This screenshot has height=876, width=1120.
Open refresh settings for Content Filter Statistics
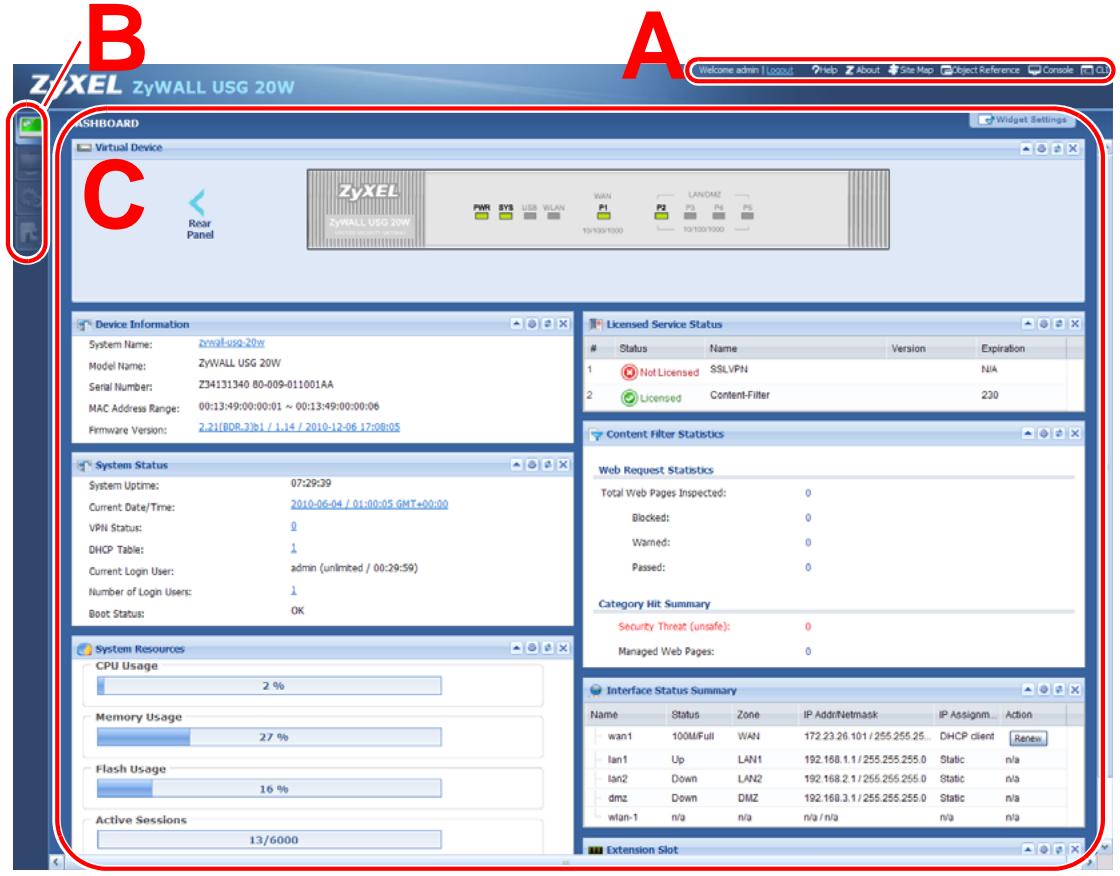coord(1044,434)
